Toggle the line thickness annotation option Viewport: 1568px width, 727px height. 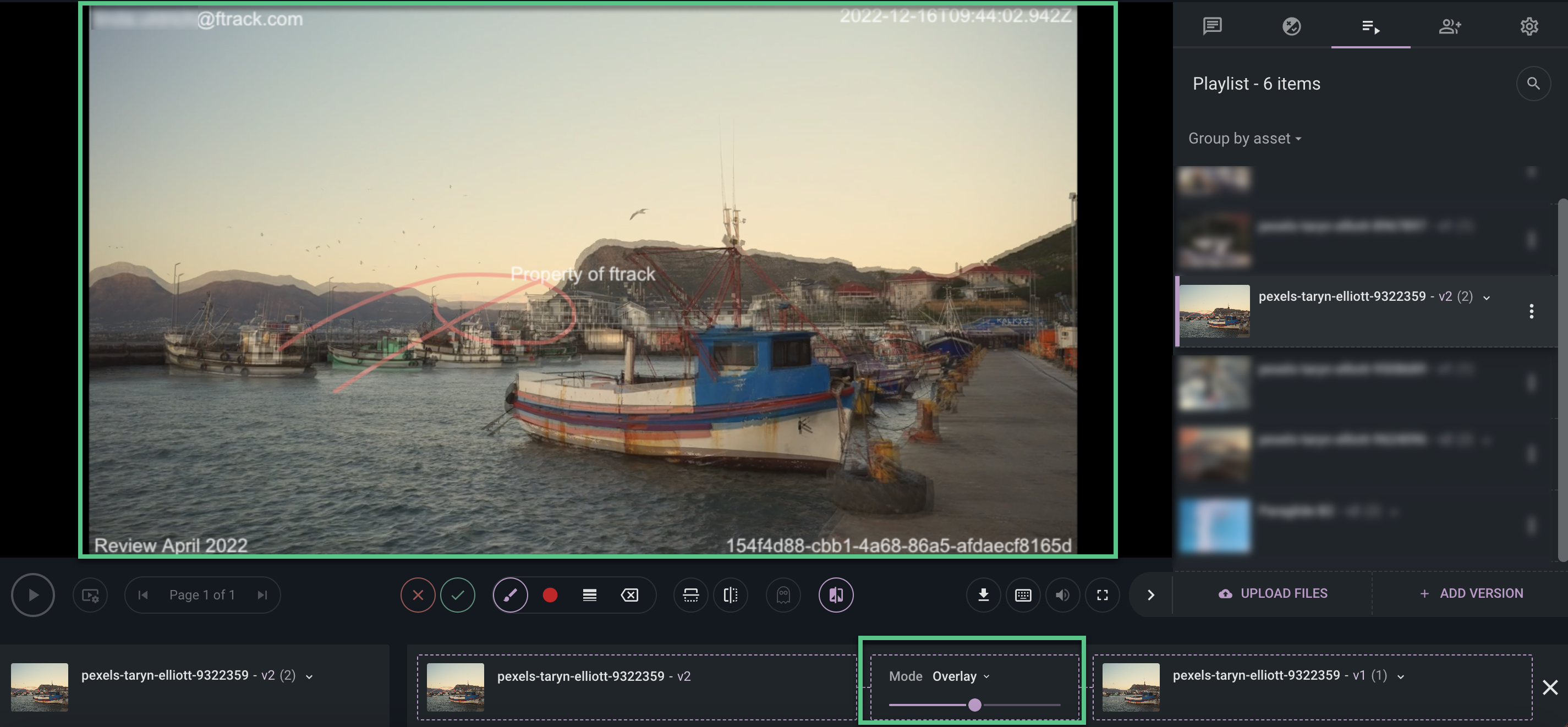click(x=589, y=595)
